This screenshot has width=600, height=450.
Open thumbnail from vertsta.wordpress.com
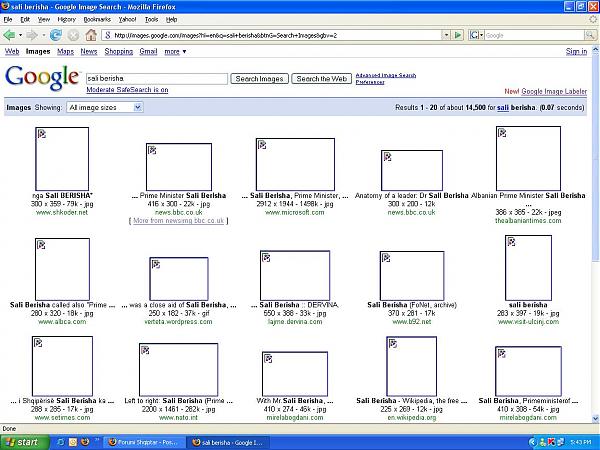[179, 279]
